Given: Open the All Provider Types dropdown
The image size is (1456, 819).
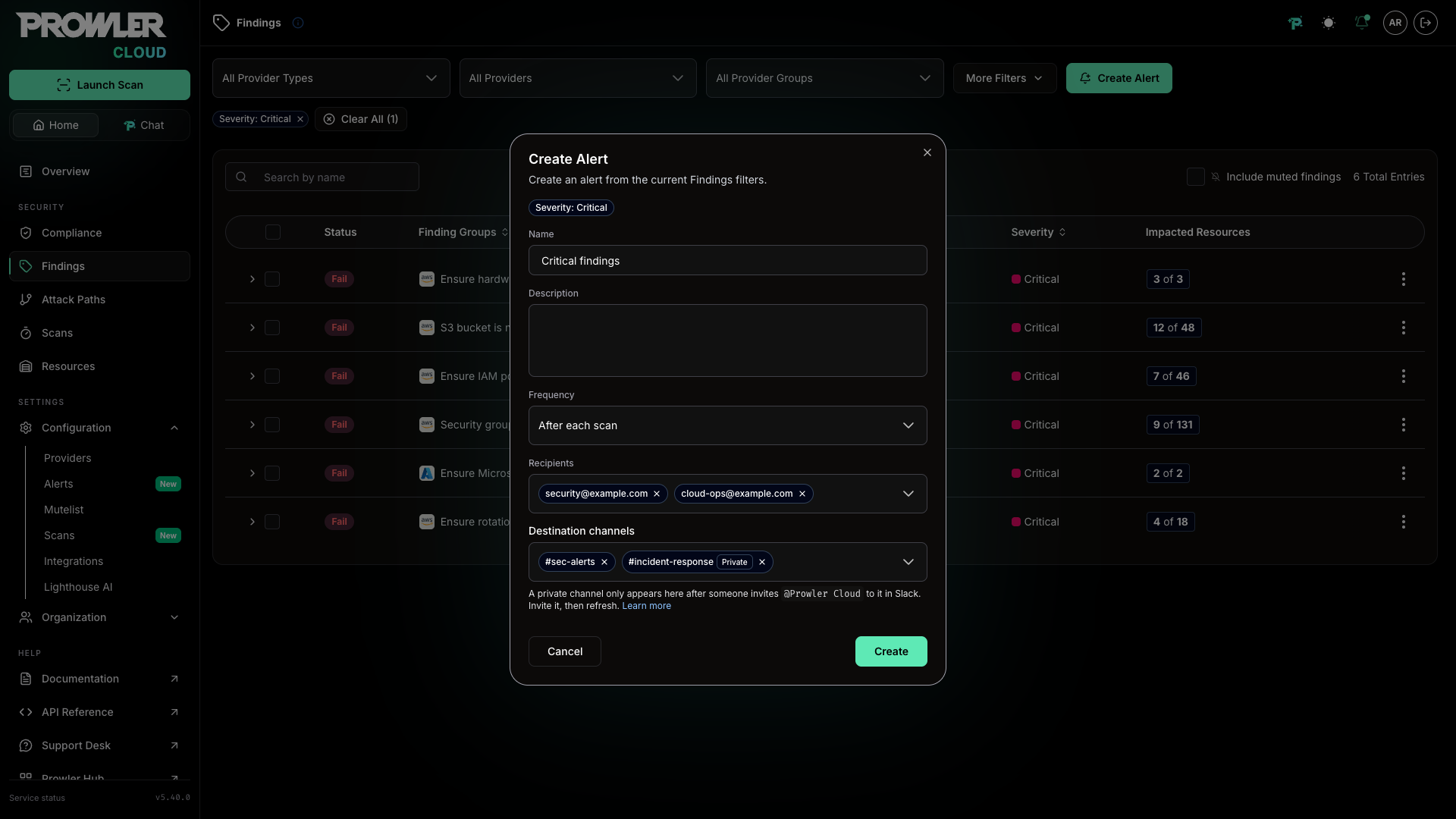Looking at the screenshot, I should tap(331, 78).
